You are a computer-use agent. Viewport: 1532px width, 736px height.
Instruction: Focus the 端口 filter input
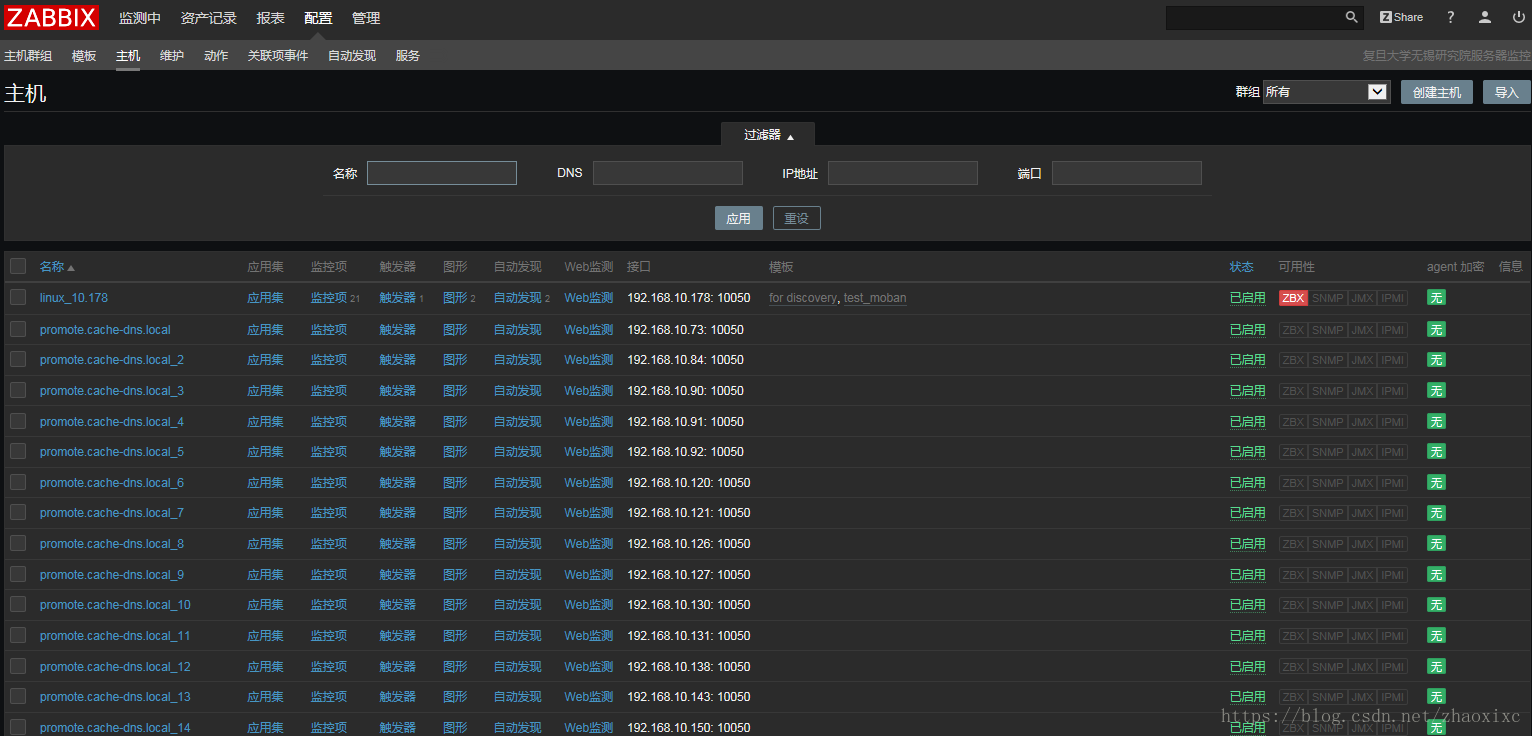(1127, 173)
